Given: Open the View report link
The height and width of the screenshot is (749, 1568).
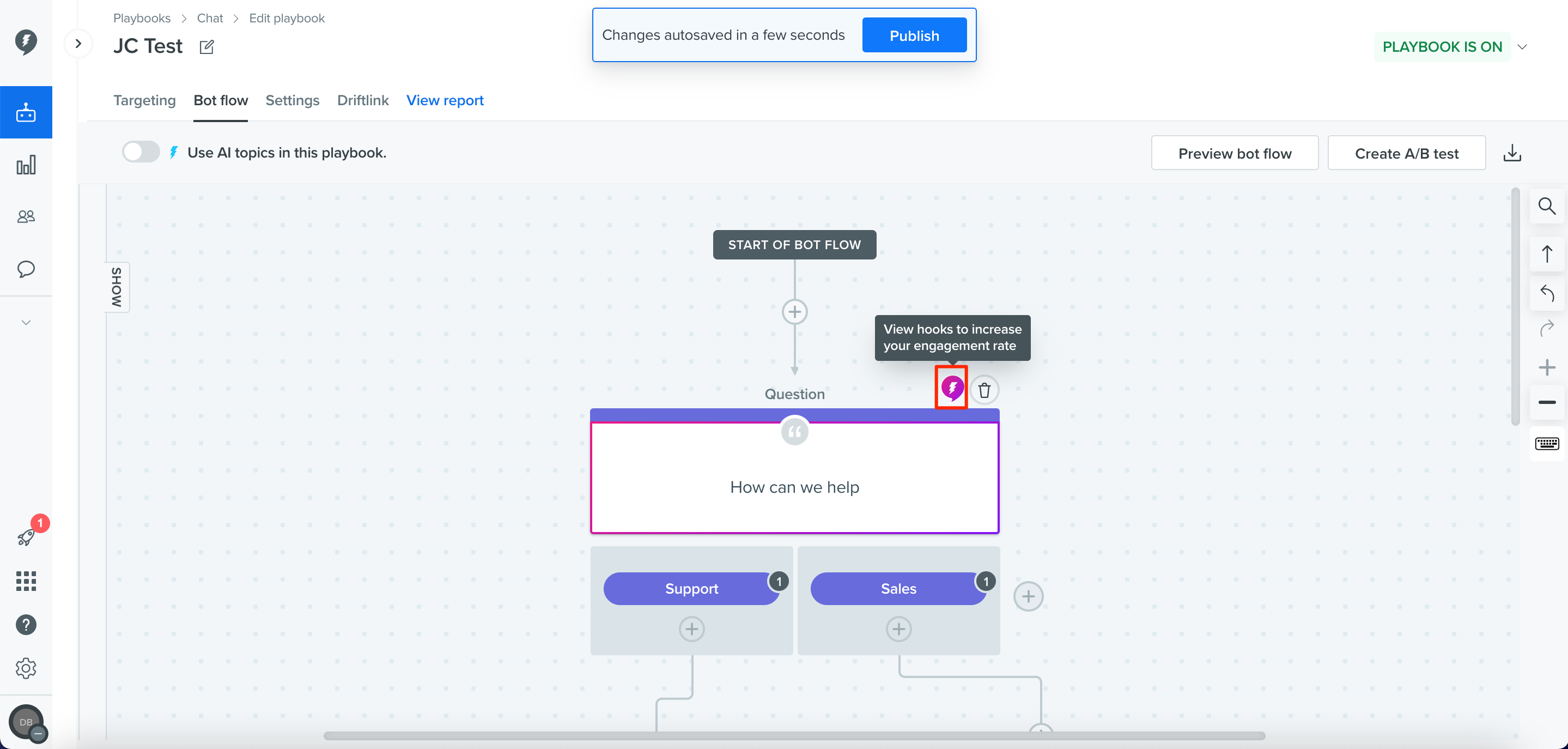Looking at the screenshot, I should [445, 100].
